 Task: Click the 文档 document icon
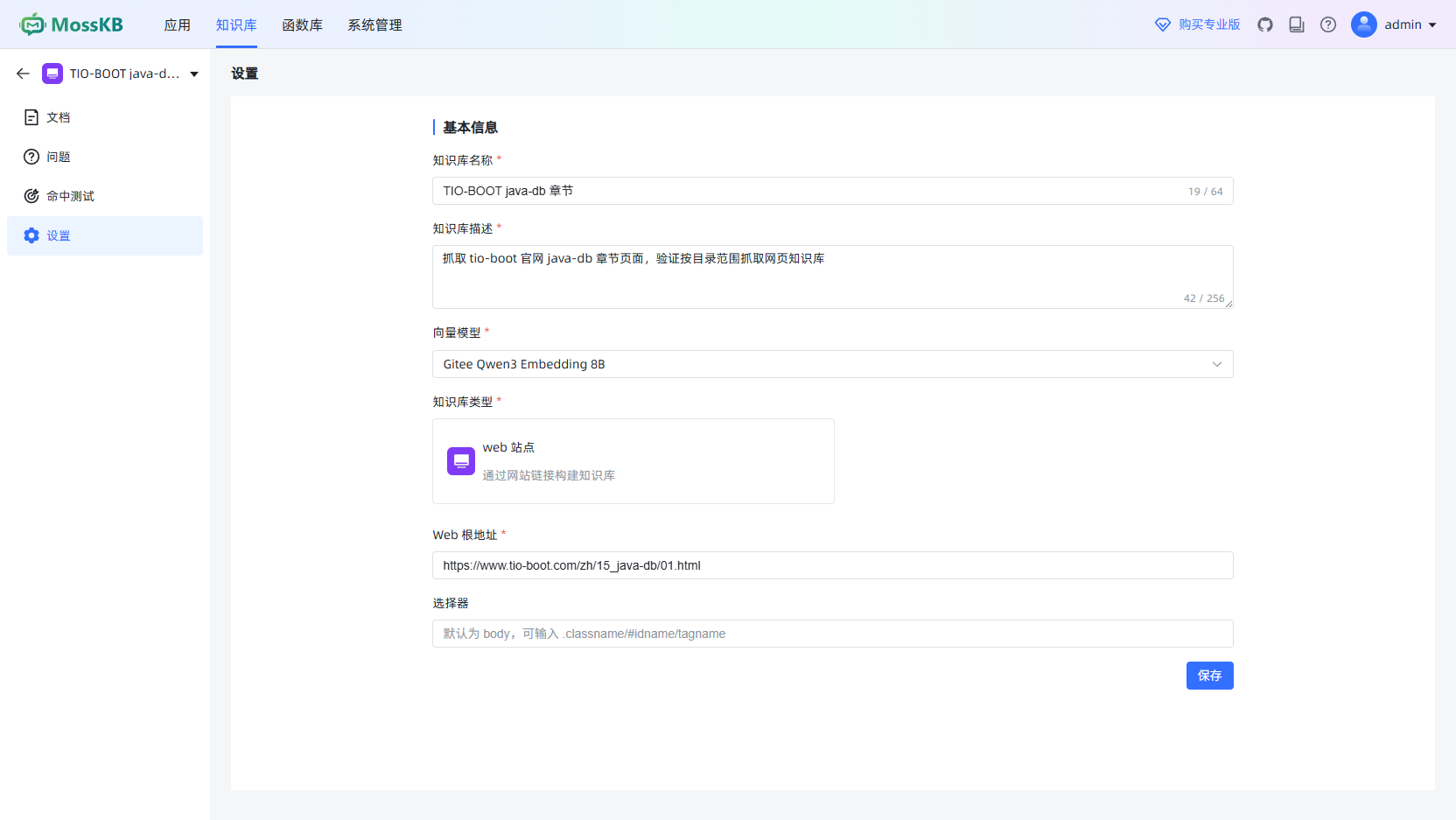tap(31, 117)
